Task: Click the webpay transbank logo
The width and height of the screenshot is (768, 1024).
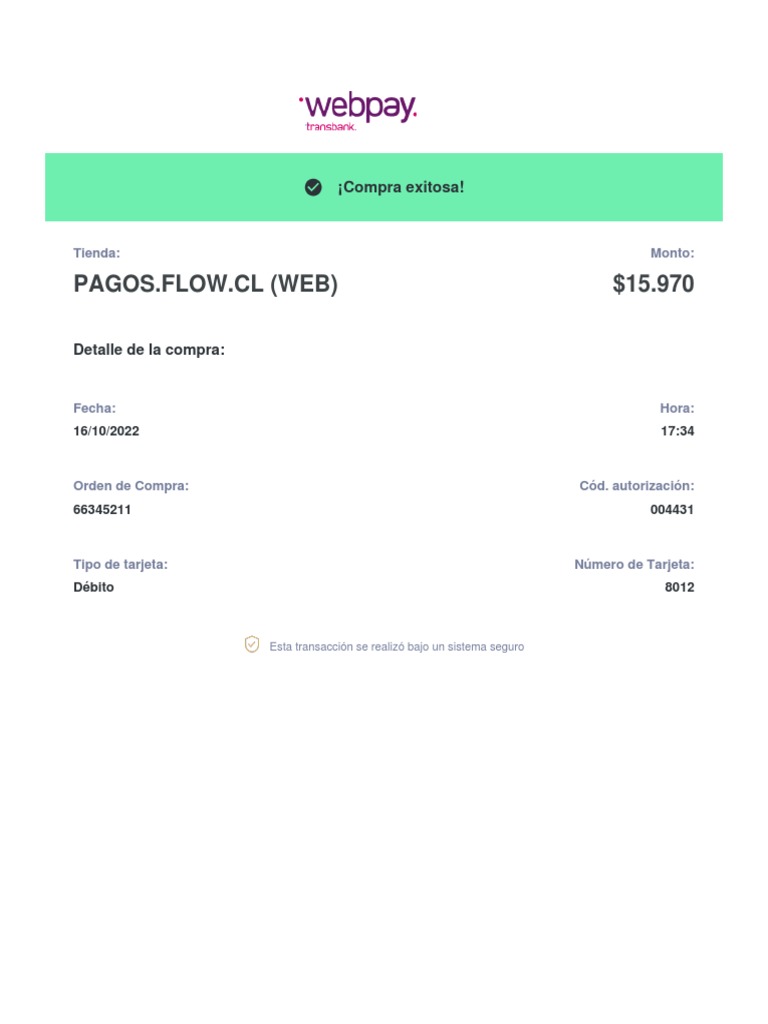Action: point(358,111)
